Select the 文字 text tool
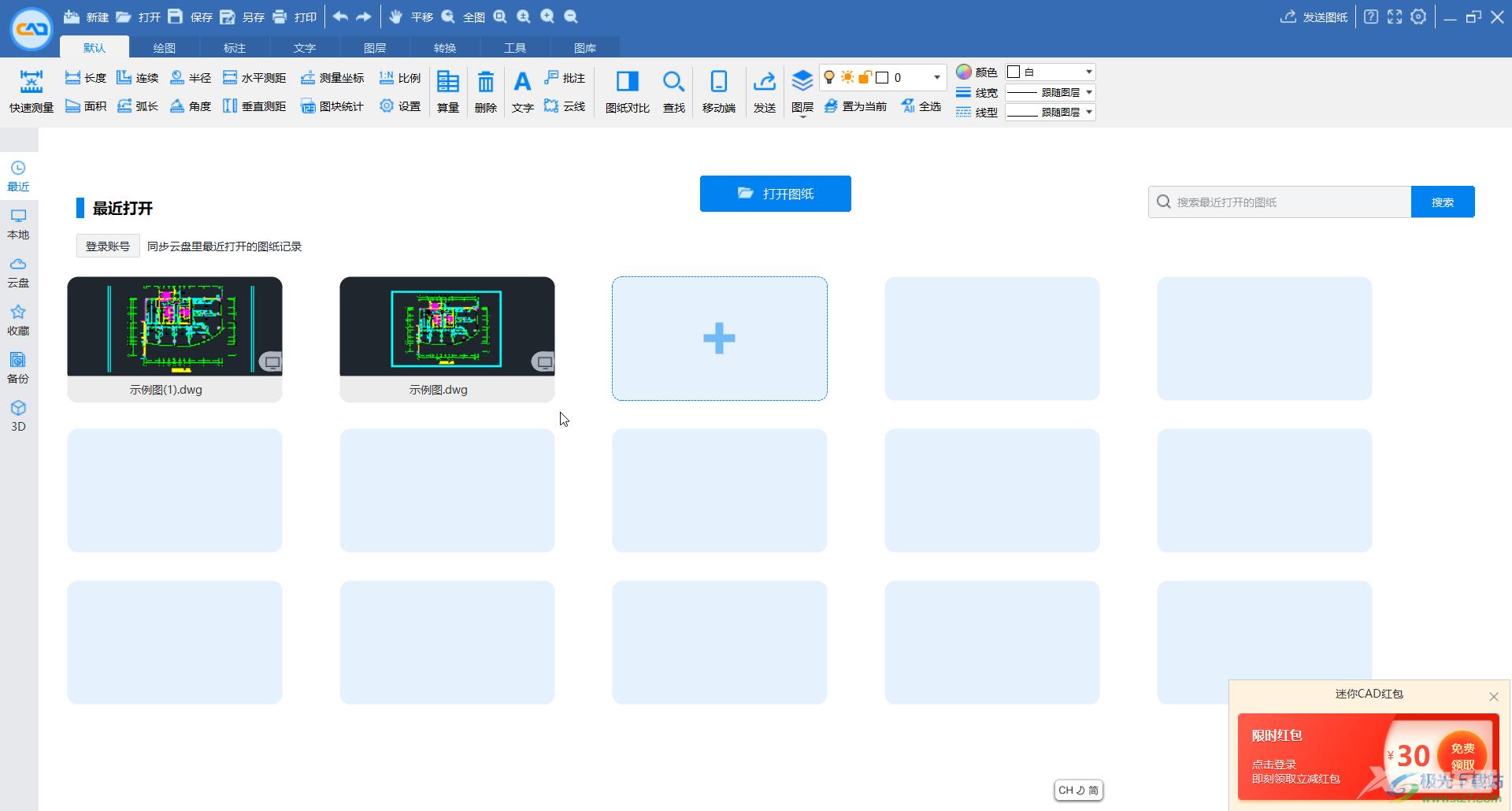 point(523,91)
